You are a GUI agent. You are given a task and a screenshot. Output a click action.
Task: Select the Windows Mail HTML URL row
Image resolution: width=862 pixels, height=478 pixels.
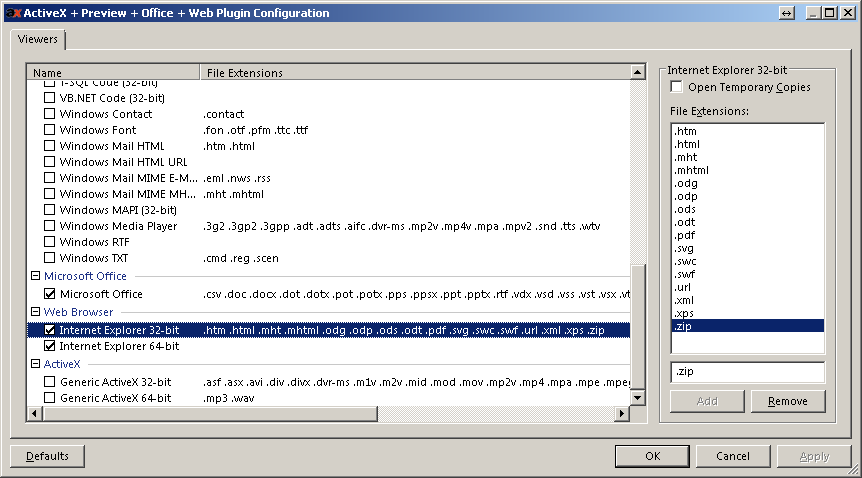pos(329,162)
